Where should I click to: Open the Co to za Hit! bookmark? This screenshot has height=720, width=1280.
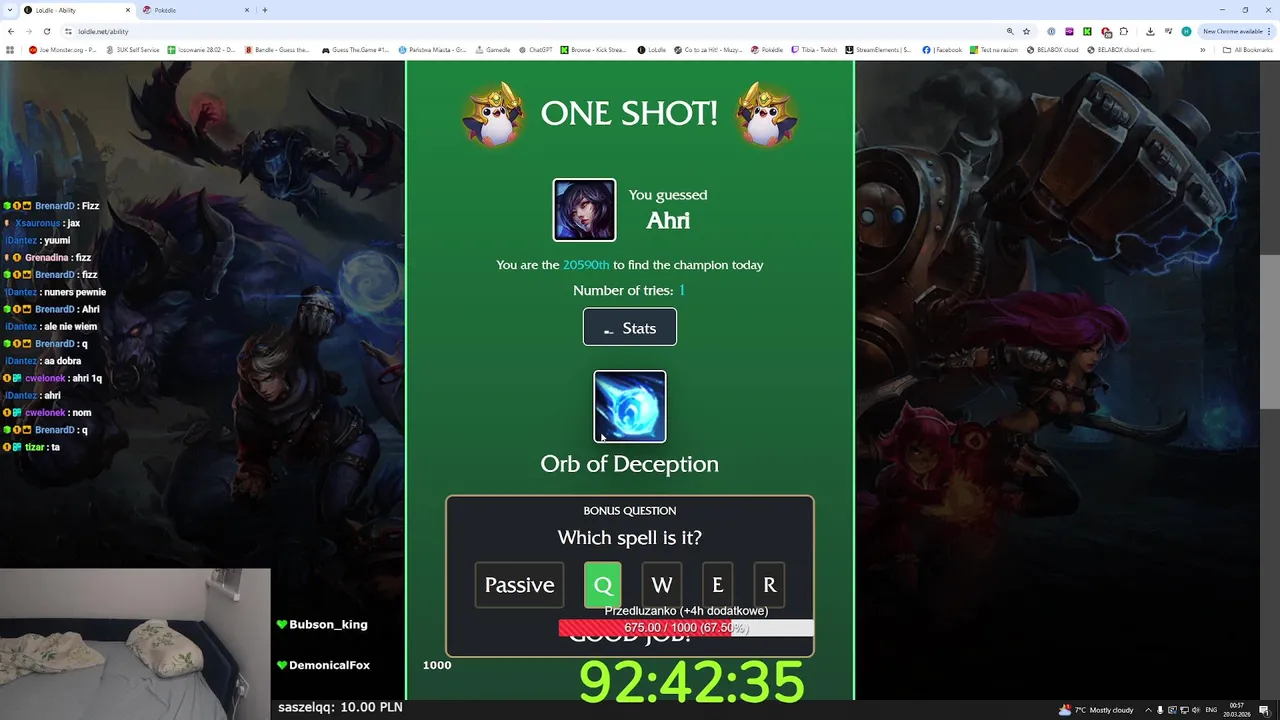pyautogui.click(x=708, y=49)
